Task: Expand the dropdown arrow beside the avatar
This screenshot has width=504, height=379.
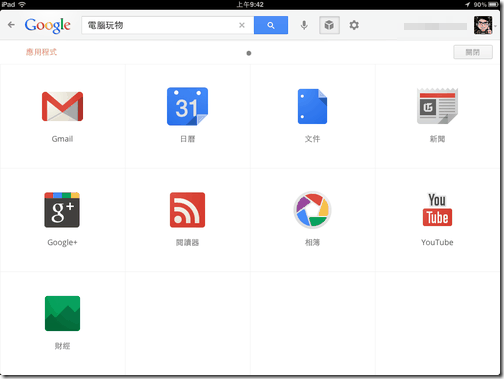Action: (x=496, y=26)
